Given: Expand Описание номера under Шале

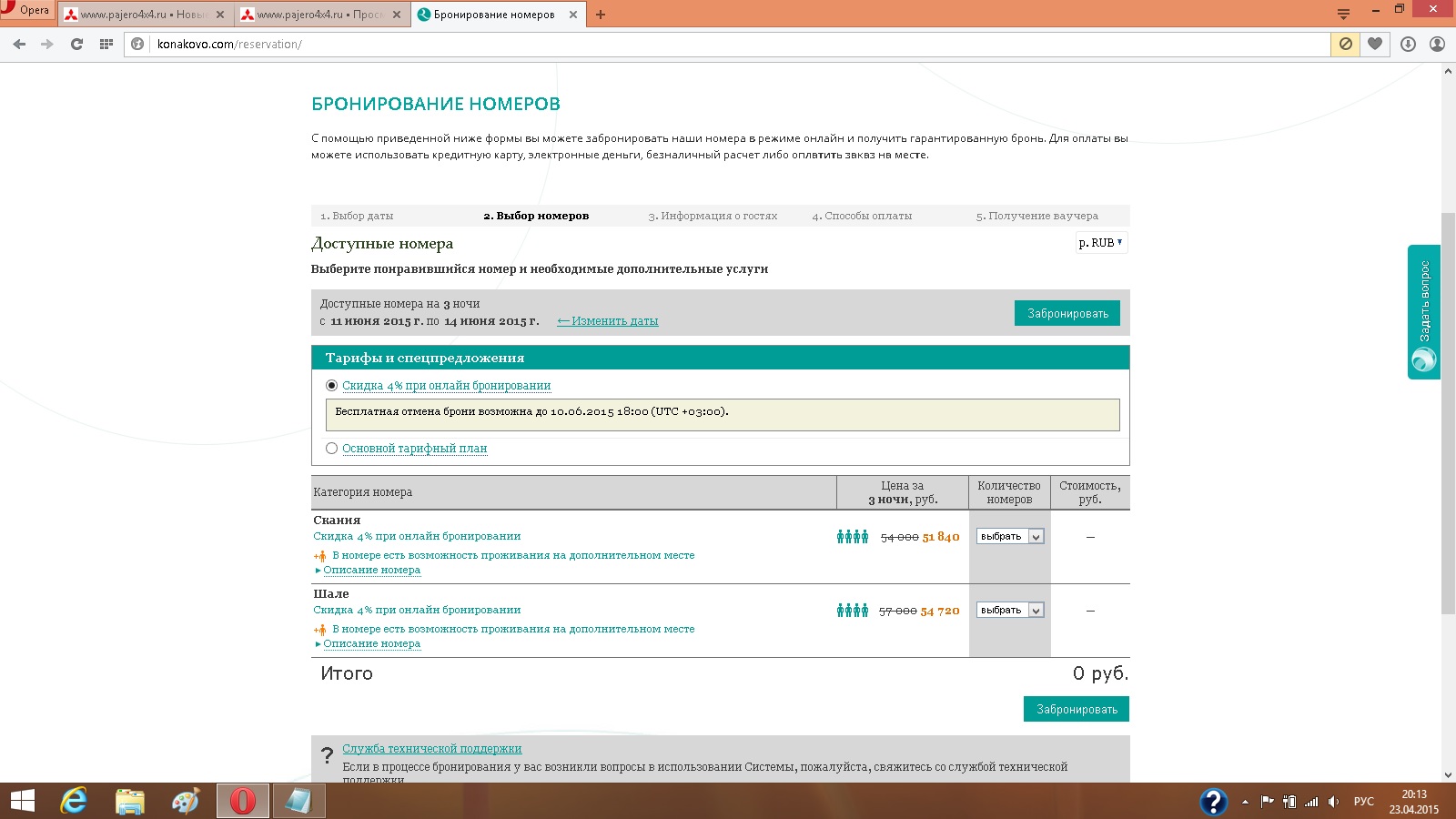Looking at the screenshot, I should pyautogui.click(x=371, y=644).
